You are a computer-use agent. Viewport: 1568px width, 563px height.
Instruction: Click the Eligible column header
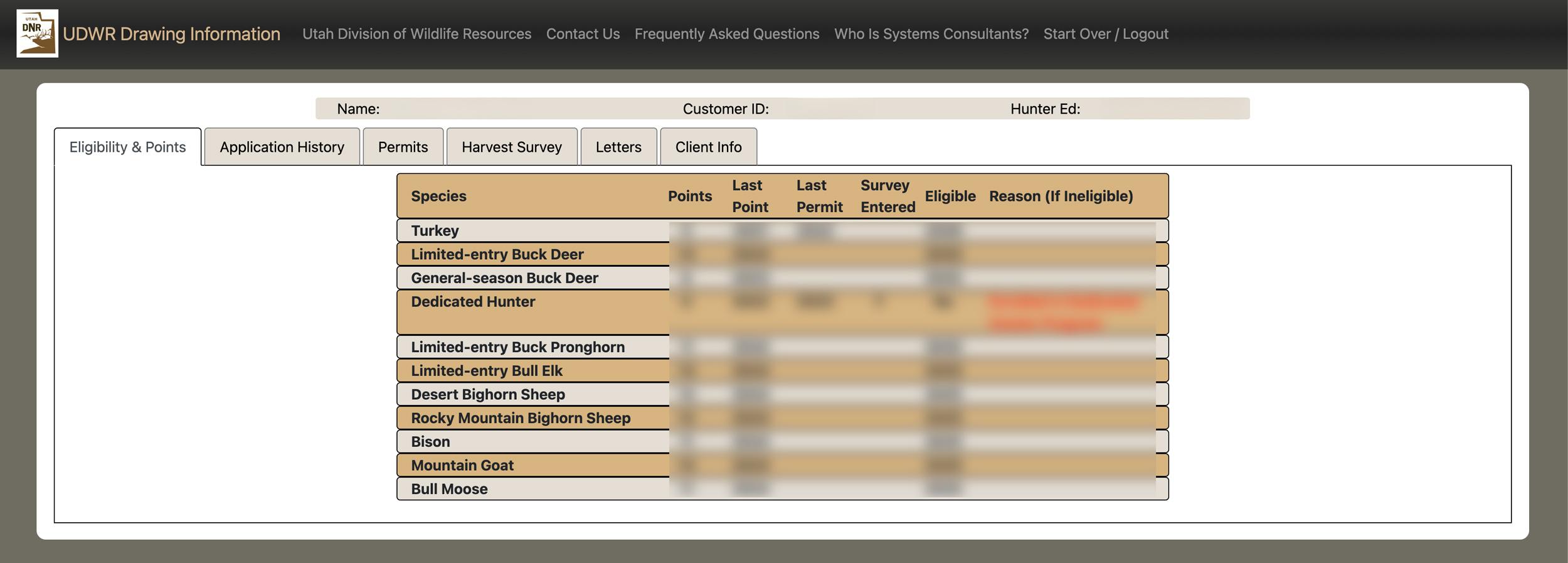click(x=950, y=196)
